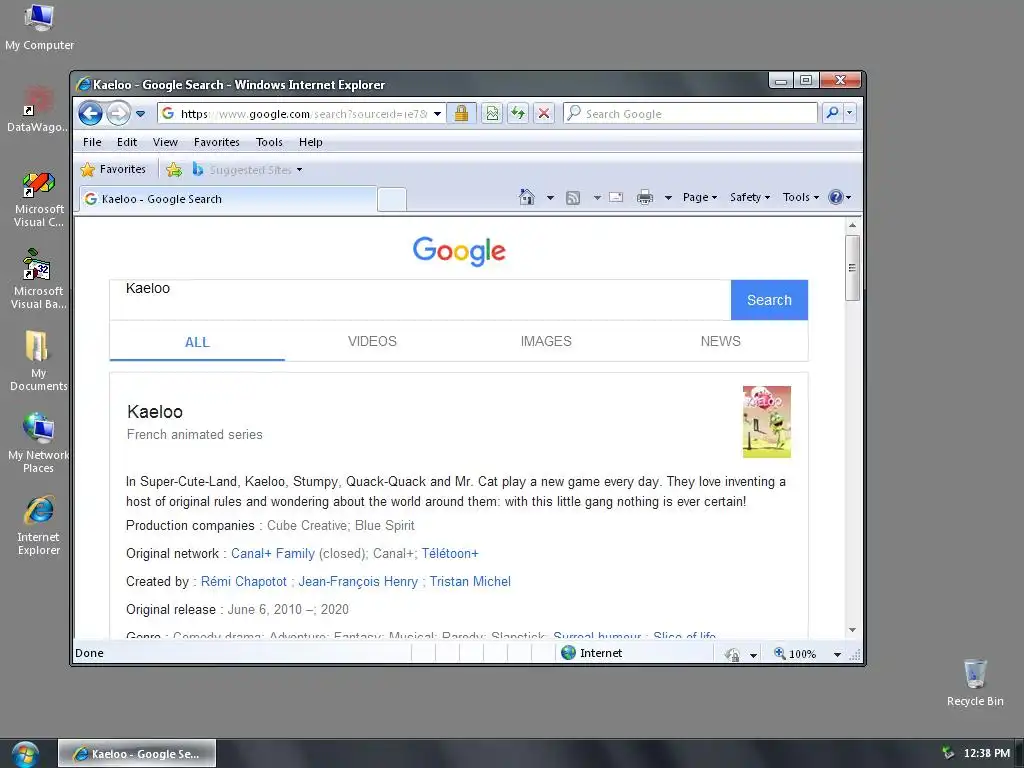Expand the Feeds dropdown arrow

[x=597, y=197]
